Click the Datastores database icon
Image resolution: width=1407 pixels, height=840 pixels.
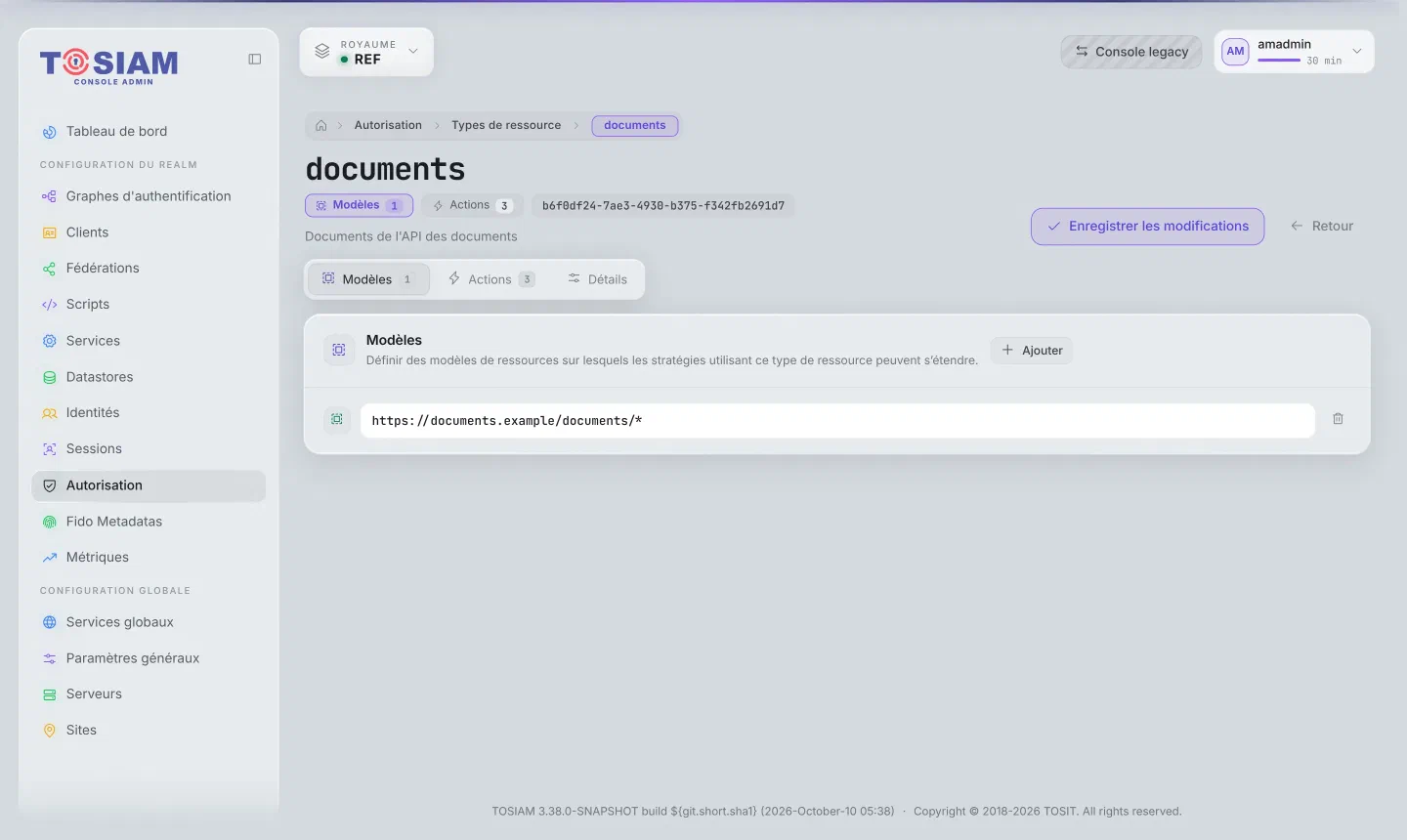(49, 377)
